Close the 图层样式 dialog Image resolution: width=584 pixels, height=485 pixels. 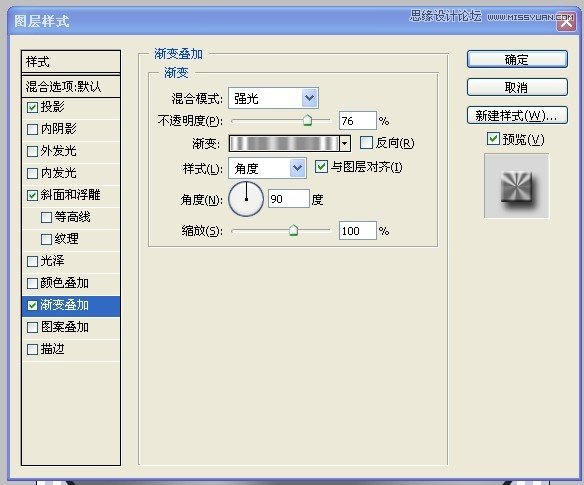pos(566,22)
